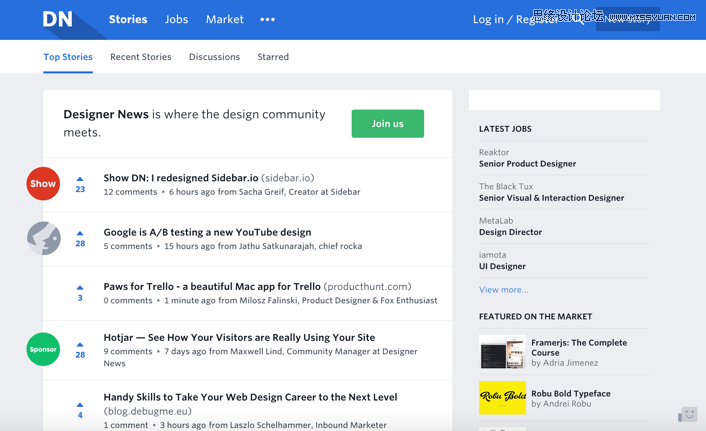Image resolution: width=706 pixels, height=431 pixels.
Task: Open the Paws for Trello story title
Action: point(212,286)
